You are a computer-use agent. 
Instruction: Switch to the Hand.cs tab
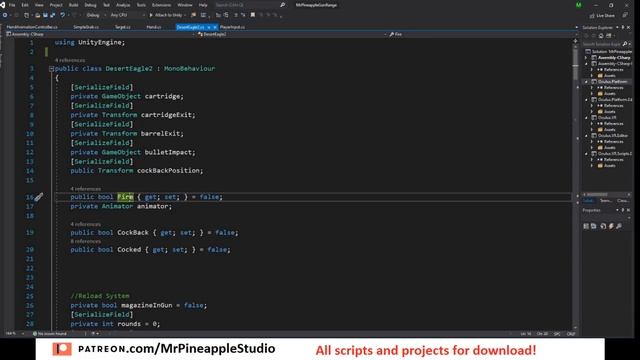pos(154,27)
